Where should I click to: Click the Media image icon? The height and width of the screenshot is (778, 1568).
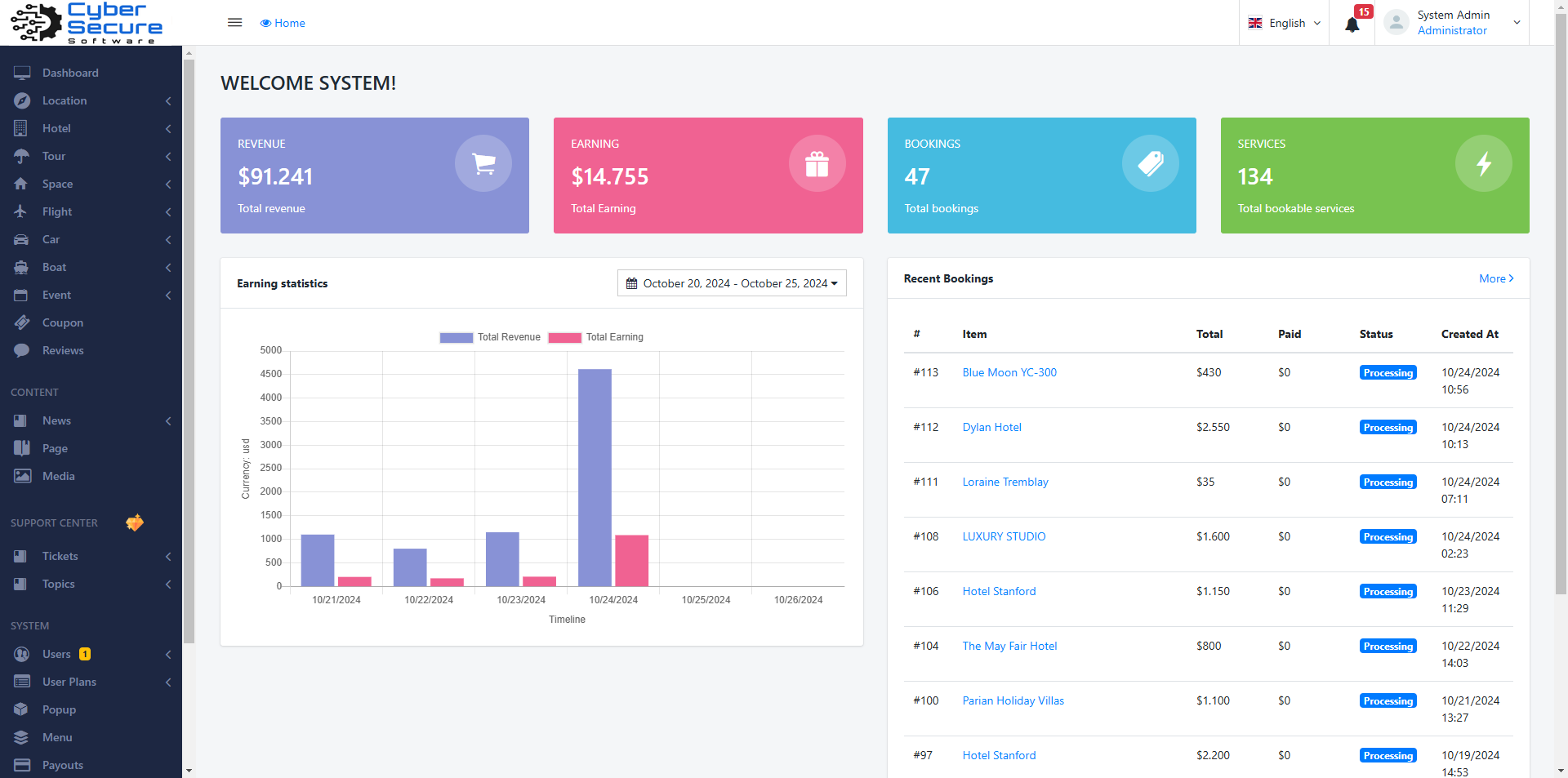(23, 476)
